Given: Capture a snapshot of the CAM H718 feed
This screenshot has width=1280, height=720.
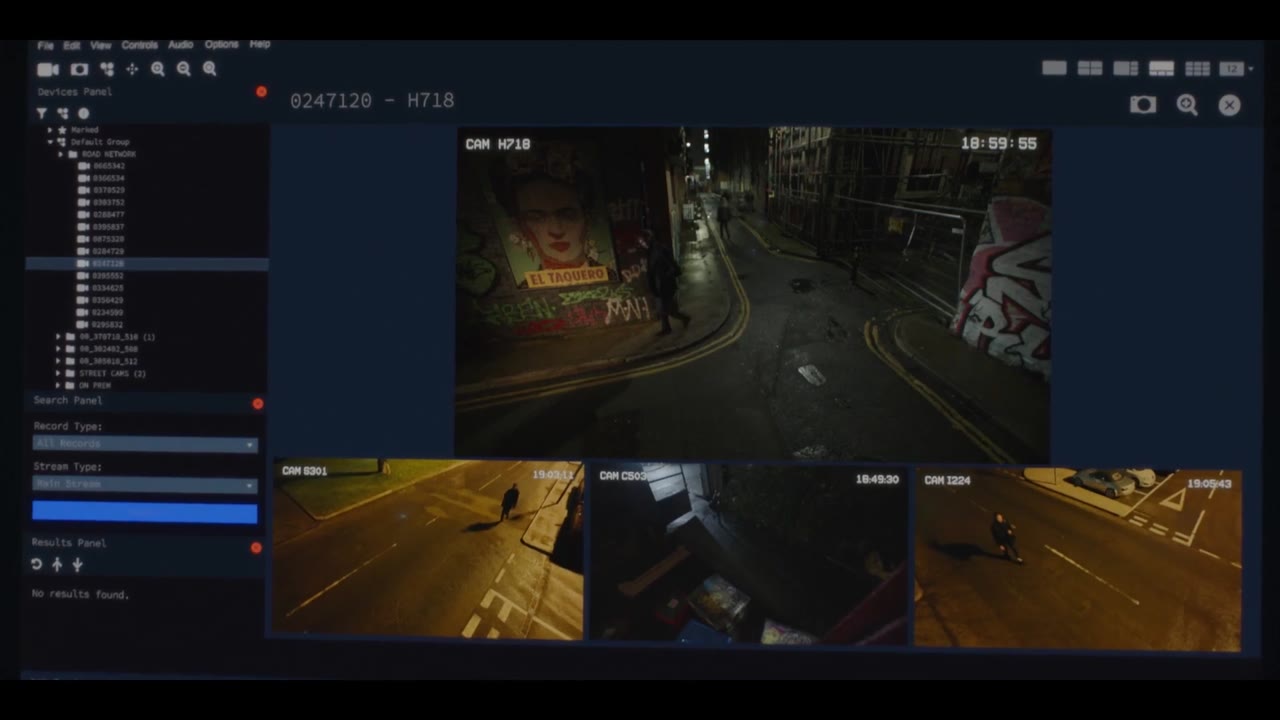Looking at the screenshot, I should pyautogui.click(x=1143, y=105).
